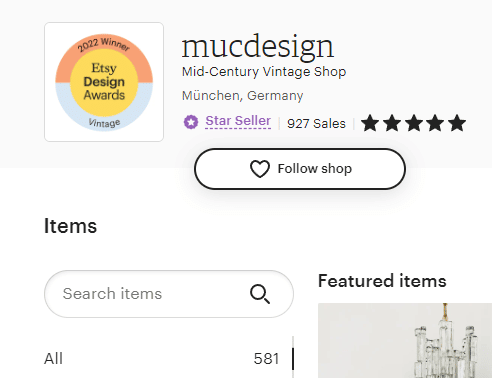The image size is (492, 378).
Task: Click the mucdesign shop name
Action: 258,46
